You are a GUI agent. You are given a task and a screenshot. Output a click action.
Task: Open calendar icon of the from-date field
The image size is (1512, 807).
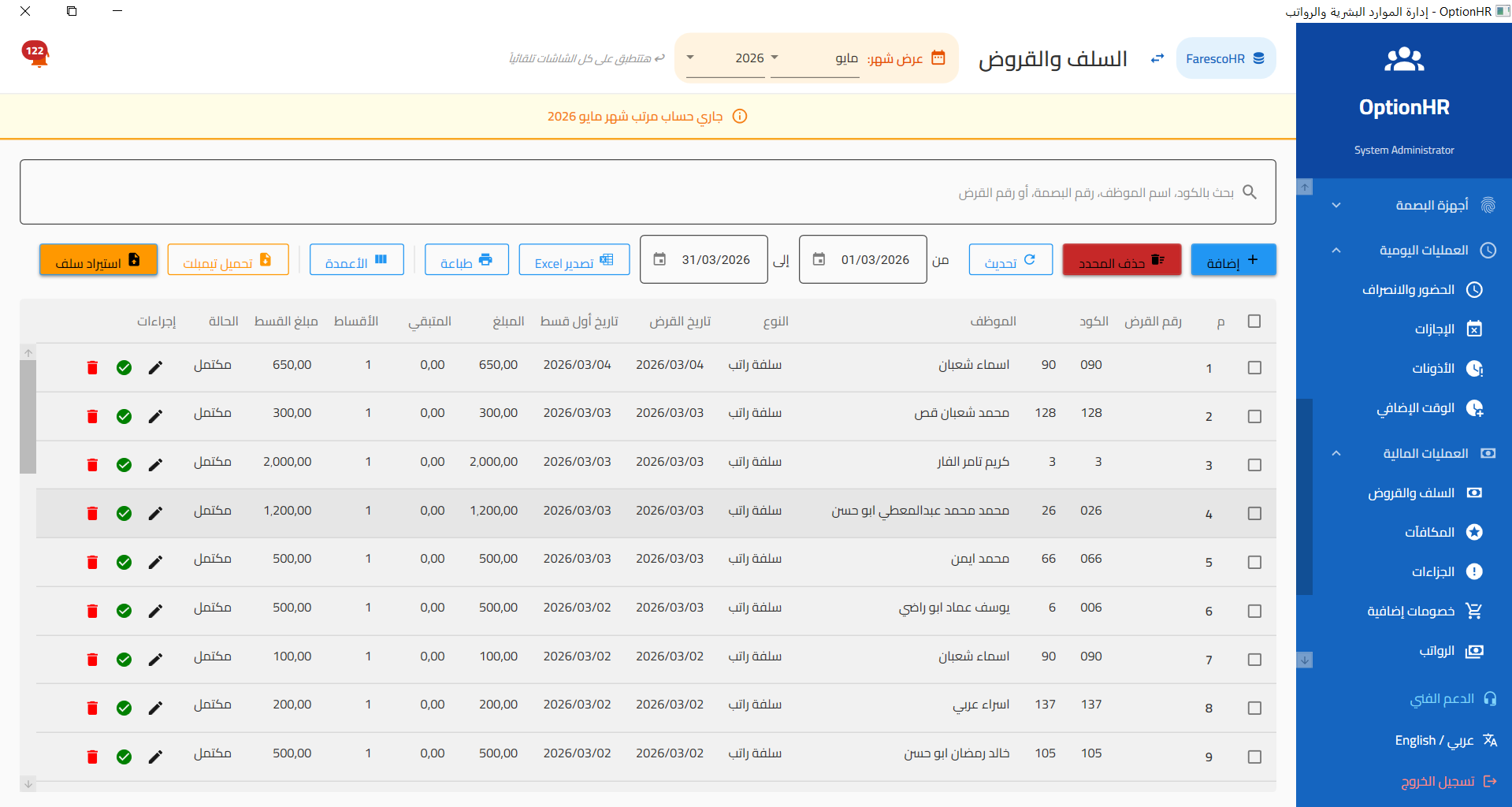pyautogui.click(x=819, y=259)
